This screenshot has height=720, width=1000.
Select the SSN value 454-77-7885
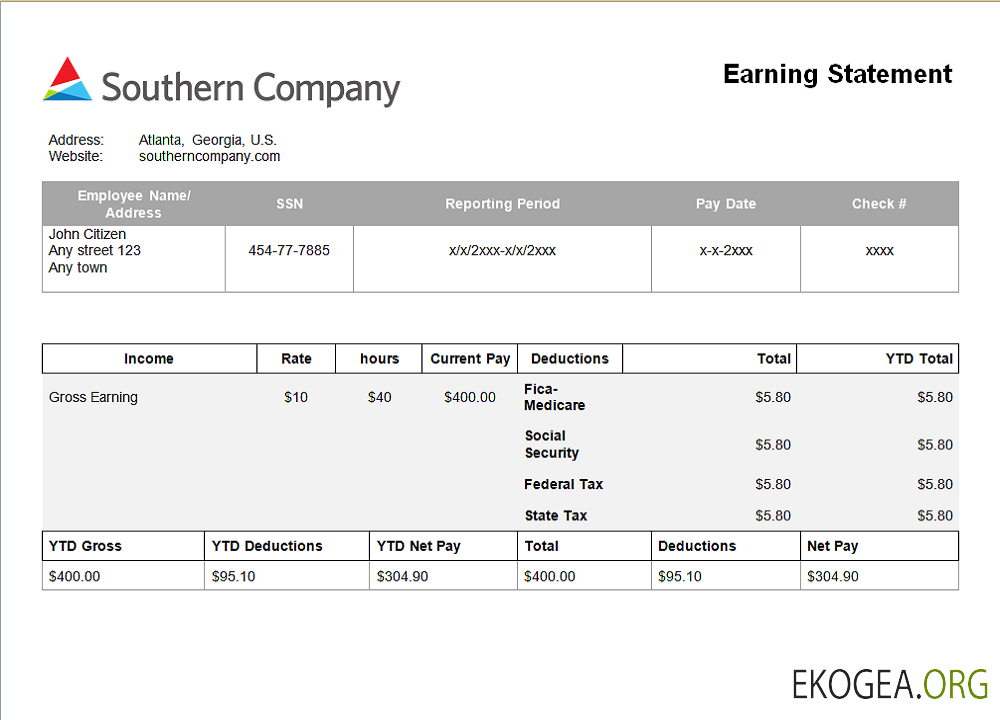tap(289, 250)
